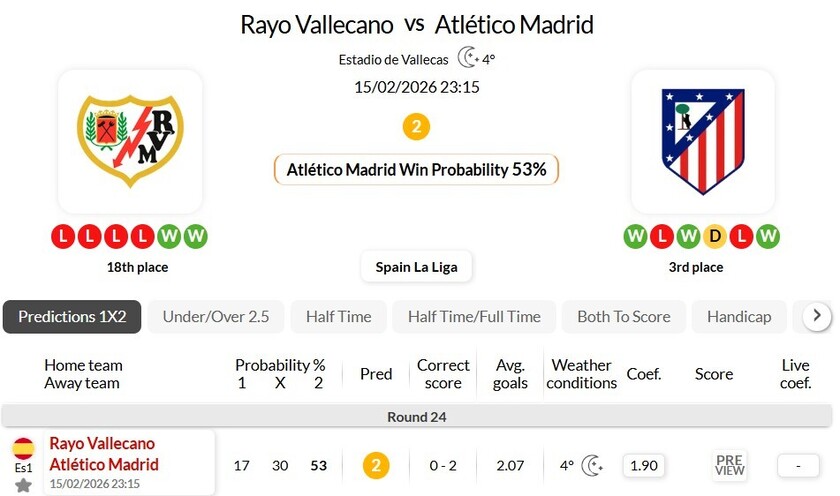Switch to the Under/Over 2.5 tab
840x496 pixels.
coord(216,317)
